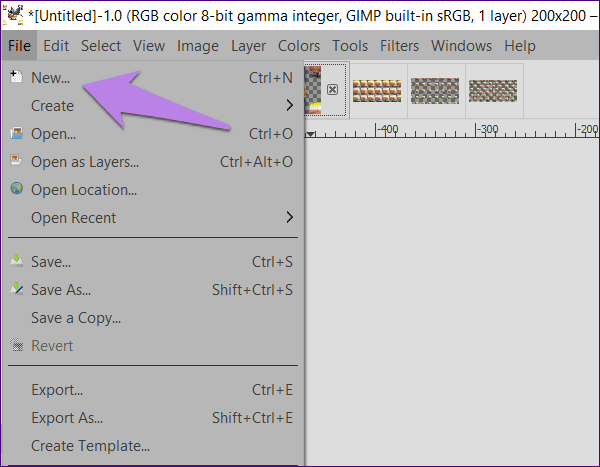Viewport: 600px width, 467px height.
Task: Click the folder icon beside Open...
Action: pos(16,133)
